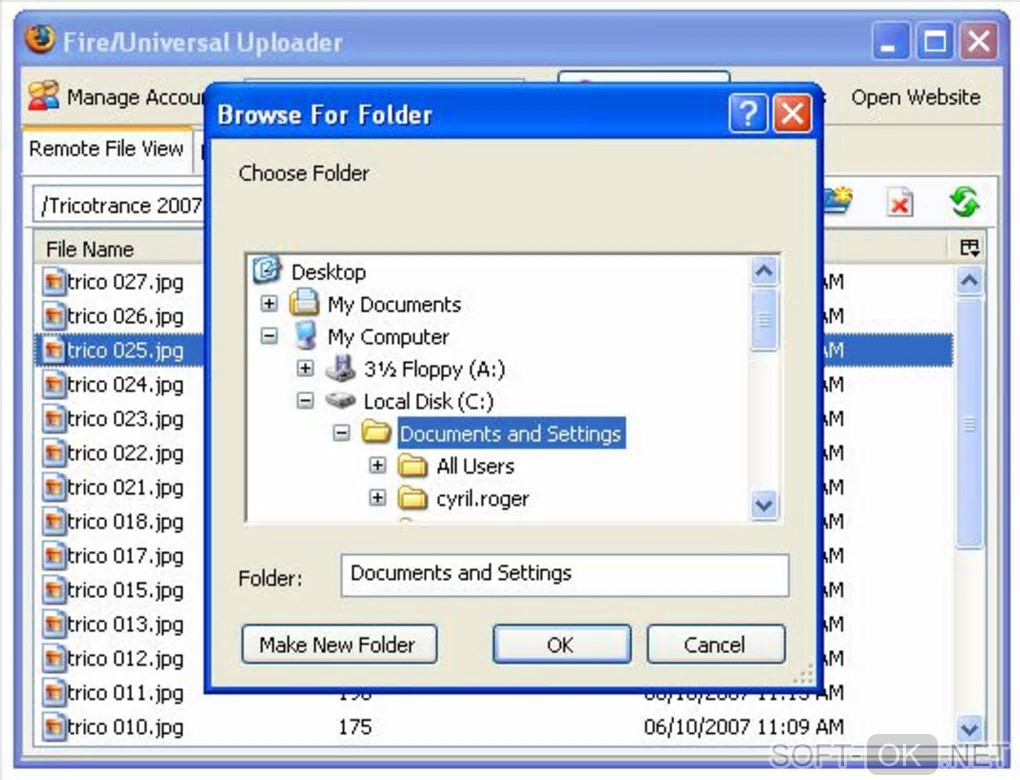Image resolution: width=1020 pixels, height=780 pixels.
Task: Click the help question mark button in dialog
Action: pos(748,114)
